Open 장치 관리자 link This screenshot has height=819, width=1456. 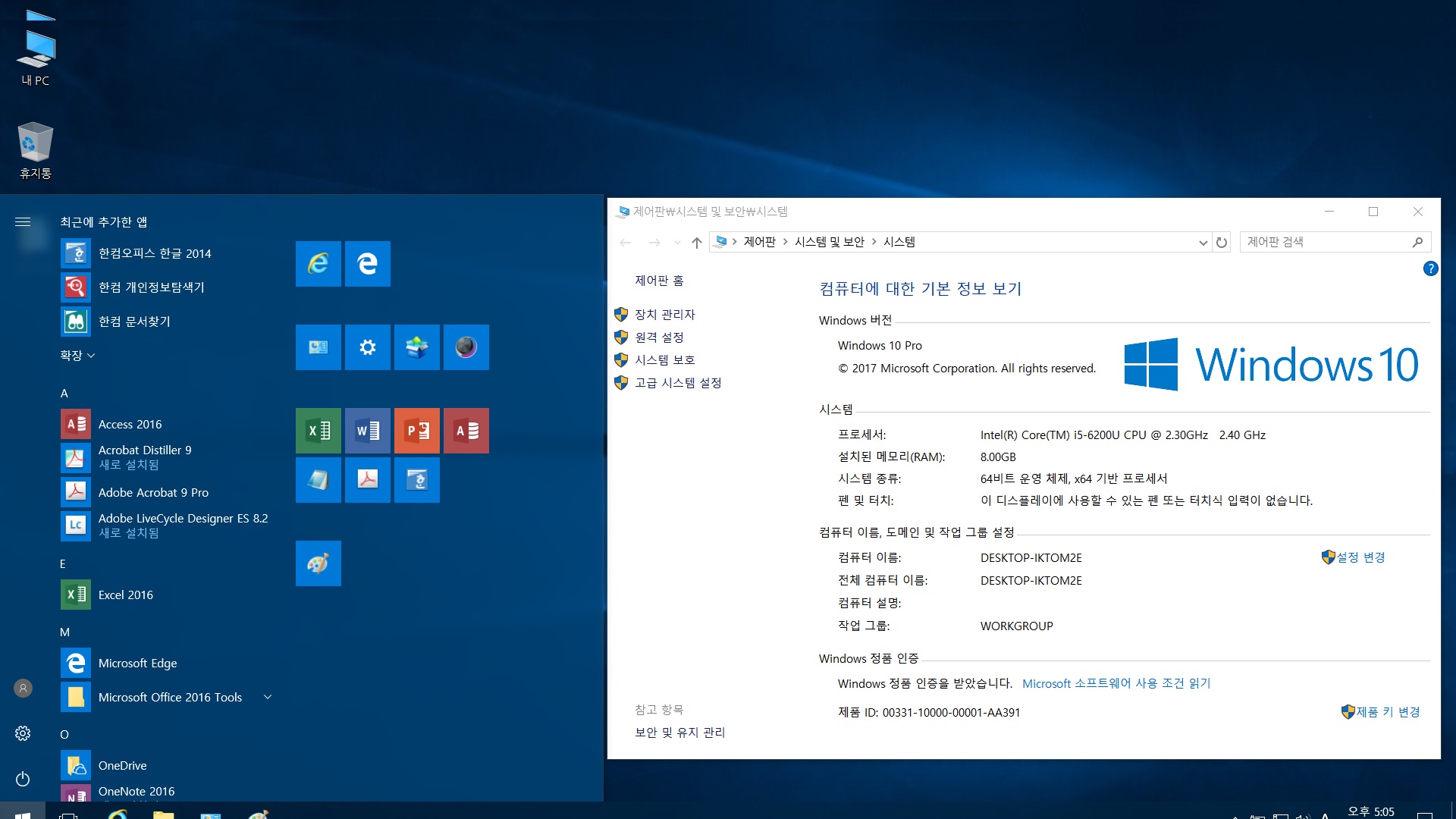tap(664, 315)
